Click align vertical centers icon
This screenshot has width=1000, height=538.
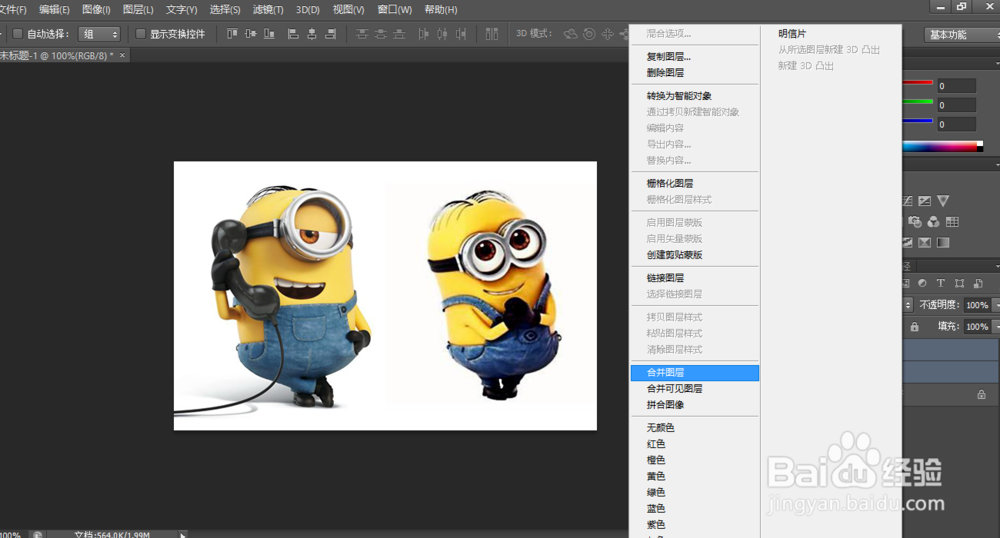pyautogui.click(x=251, y=34)
